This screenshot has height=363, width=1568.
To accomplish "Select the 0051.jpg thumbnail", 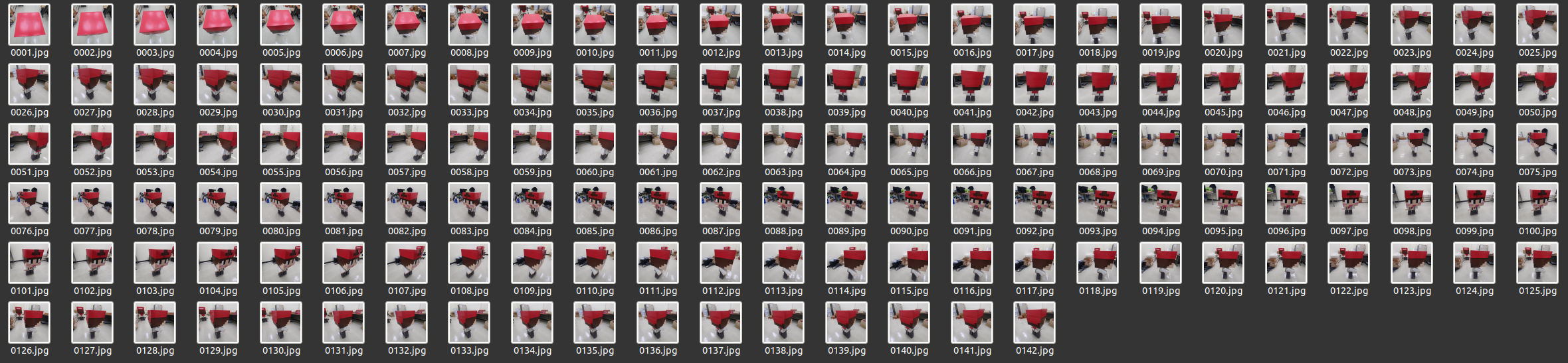I will [x=29, y=144].
